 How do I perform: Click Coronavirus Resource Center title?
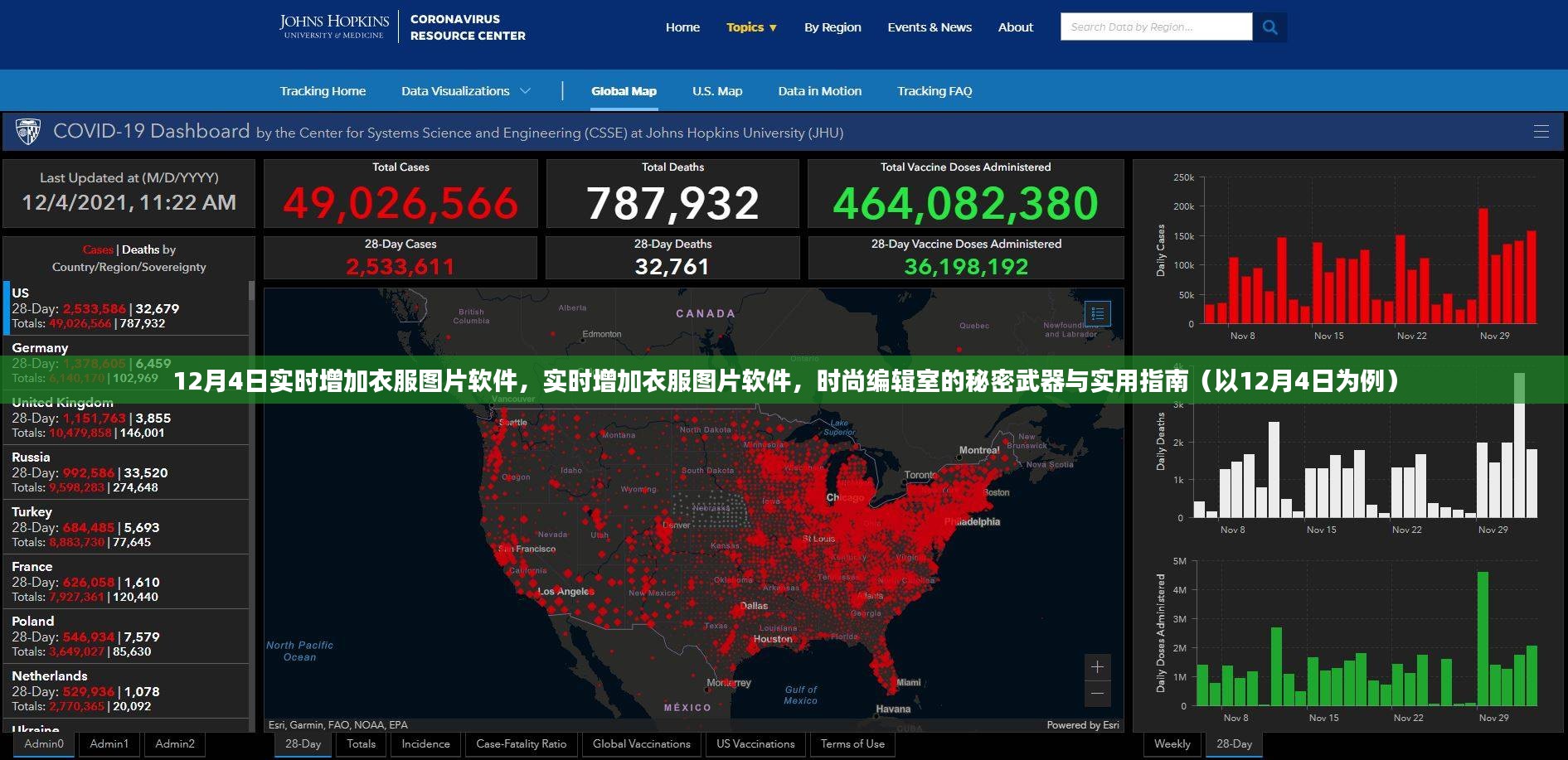(468, 27)
